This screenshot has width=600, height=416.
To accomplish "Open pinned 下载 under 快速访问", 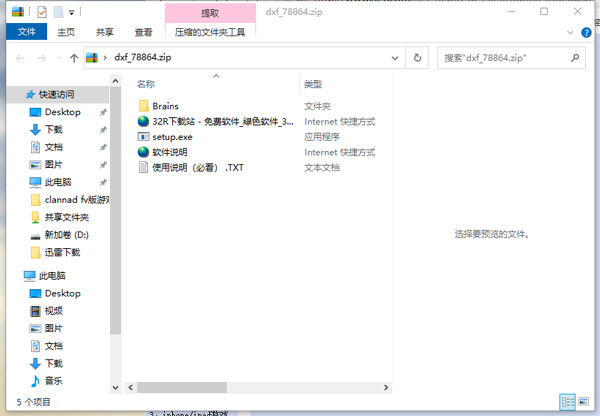I will pos(54,130).
